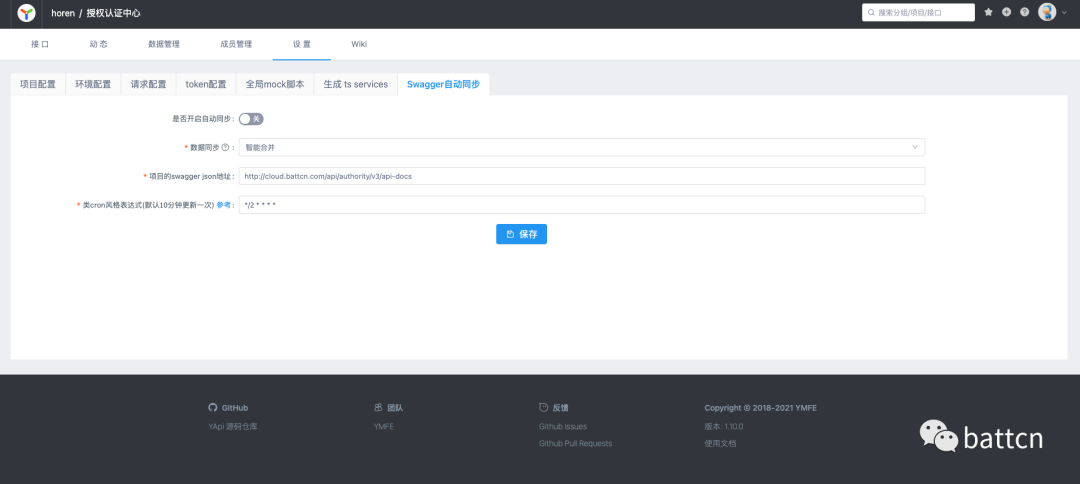Expand the user menu arrow beside avatar
Image resolution: width=1080 pixels, height=484 pixels.
(x=1064, y=13)
